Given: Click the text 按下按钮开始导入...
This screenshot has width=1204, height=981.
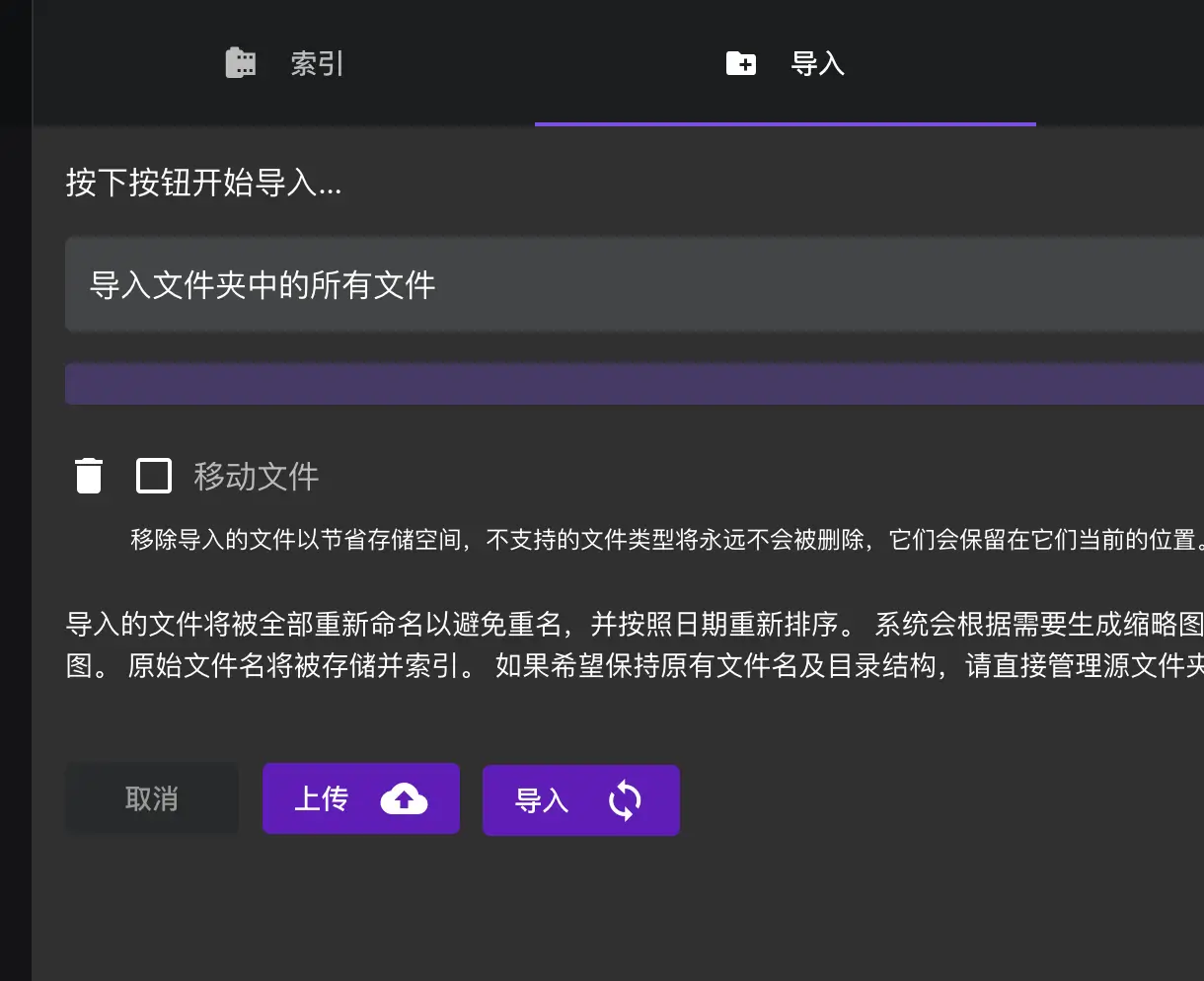Looking at the screenshot, I should pyautogui.click(x=203, y=184).
